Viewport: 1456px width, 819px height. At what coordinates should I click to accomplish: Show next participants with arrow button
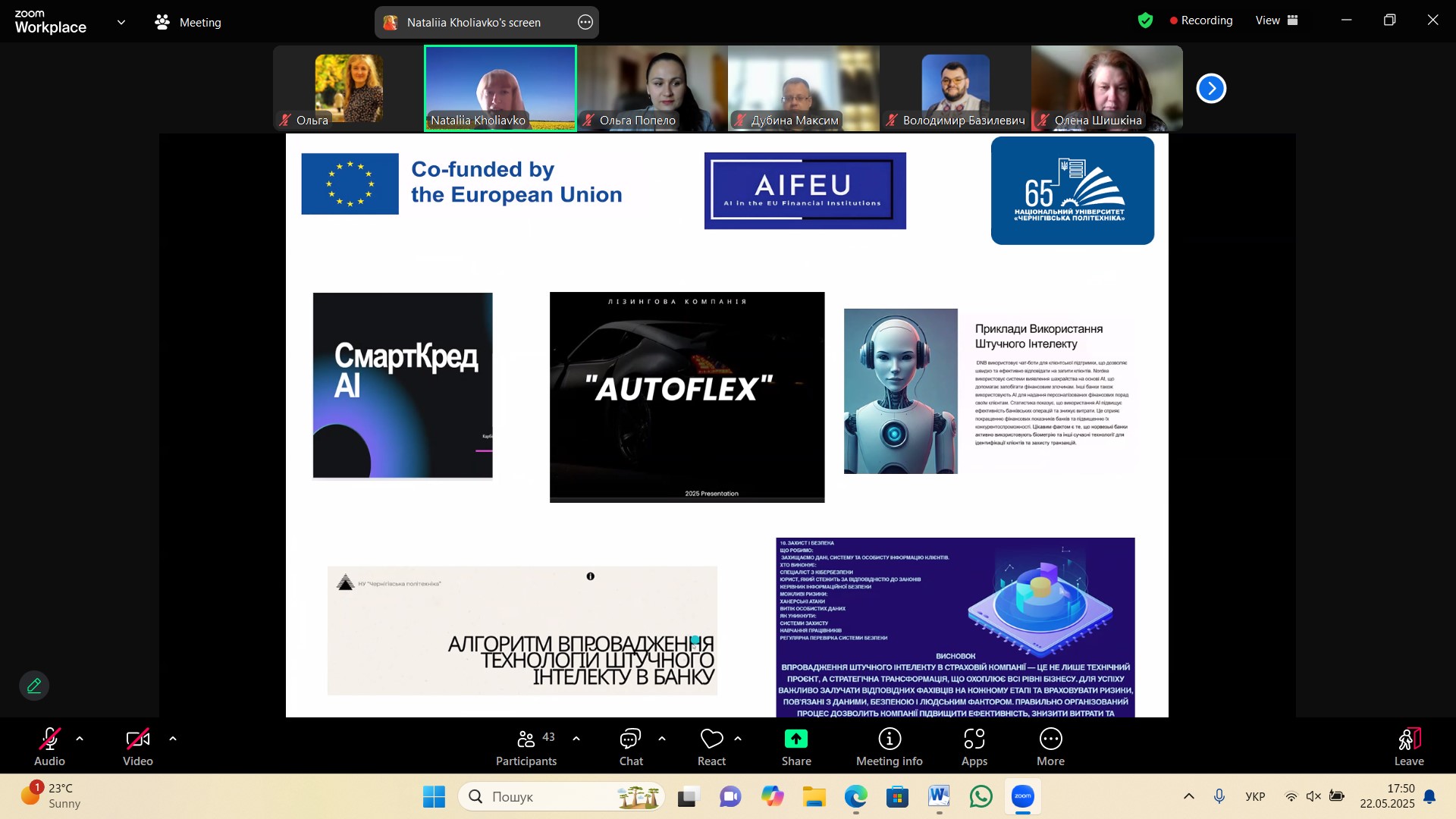tap(1211, 89)
